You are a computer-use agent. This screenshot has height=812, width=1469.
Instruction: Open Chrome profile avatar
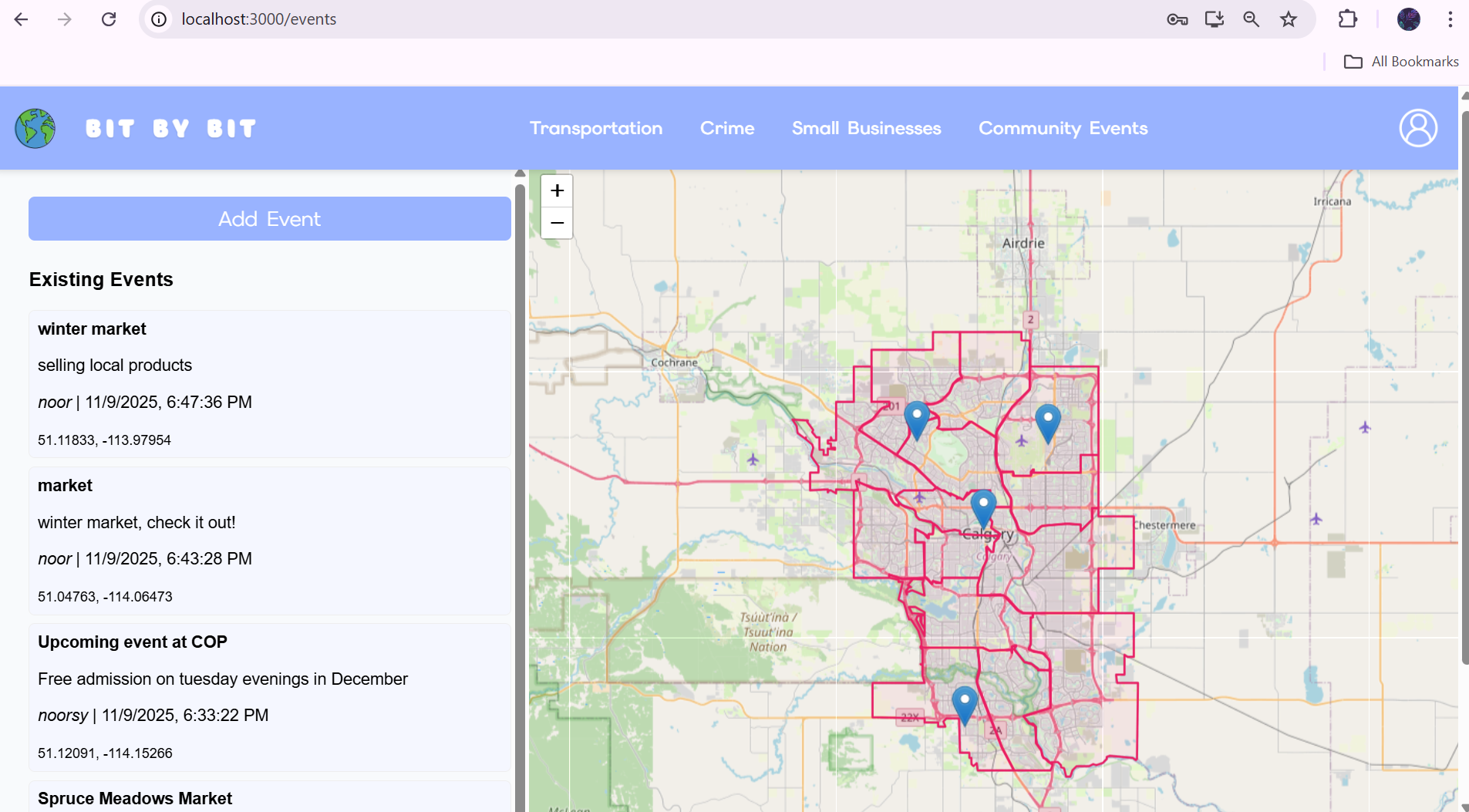click(1409, 19)
